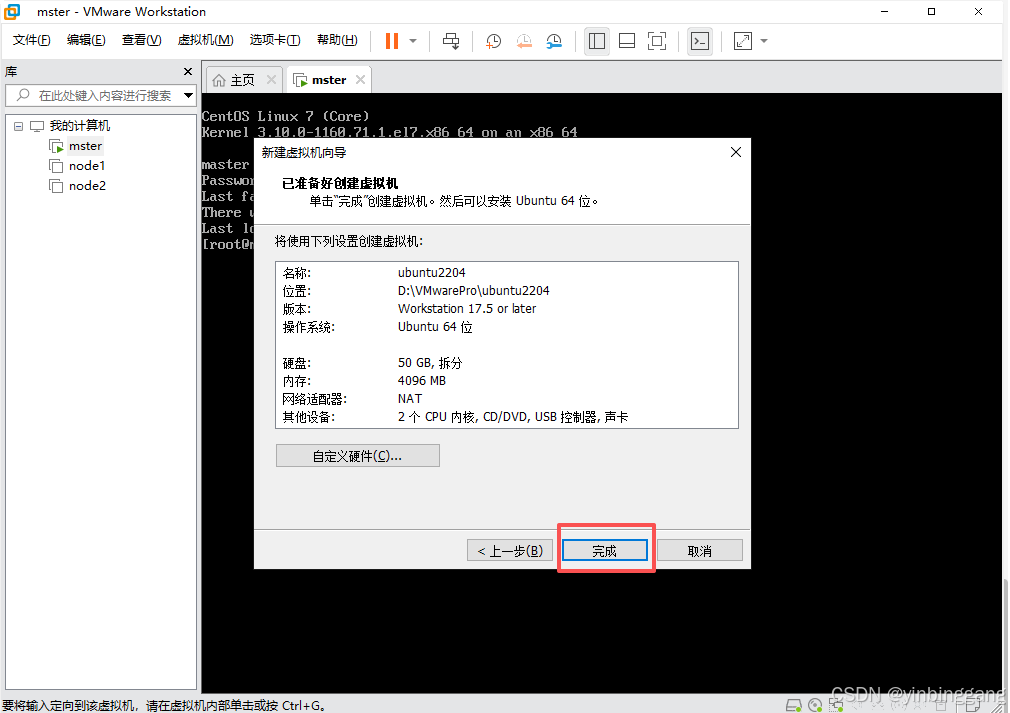Screen dimensions: 1010x713
Task: Close the mster tab
Action: pos(360,80)
